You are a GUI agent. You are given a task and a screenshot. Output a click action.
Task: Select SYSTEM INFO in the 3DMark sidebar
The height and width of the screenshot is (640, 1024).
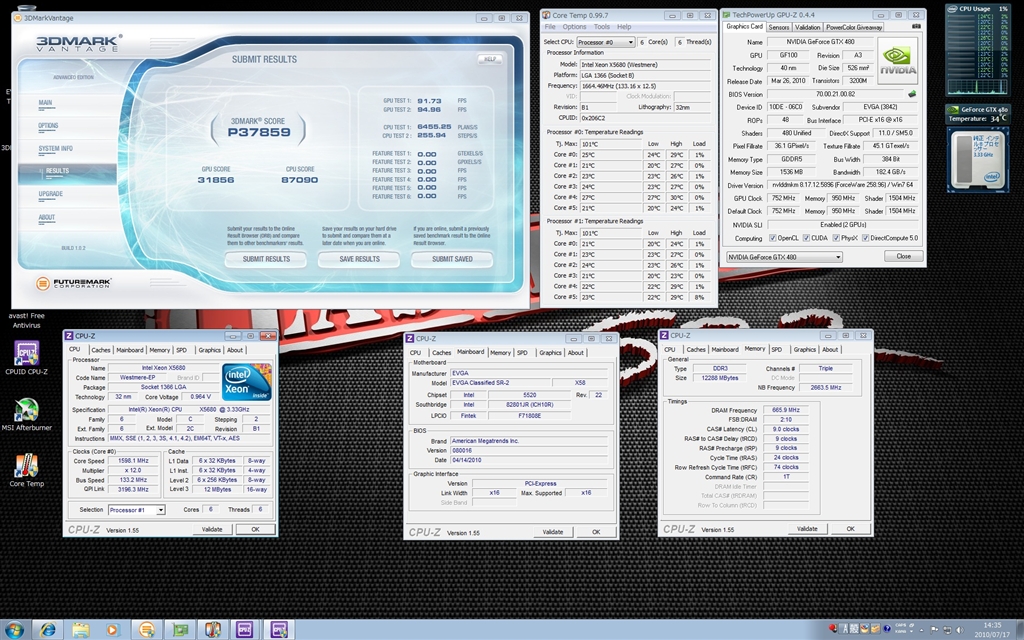click(x=55, y=148)
